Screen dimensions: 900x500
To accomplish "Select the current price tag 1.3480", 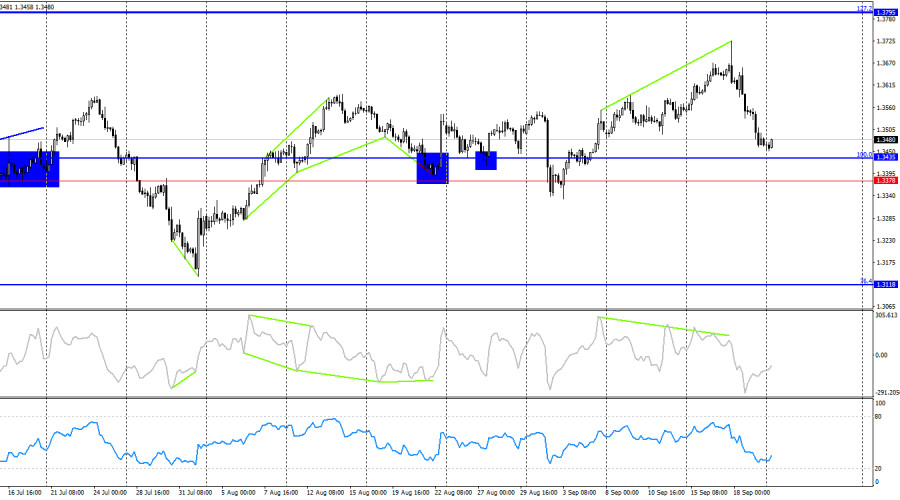I will point(885,140).
